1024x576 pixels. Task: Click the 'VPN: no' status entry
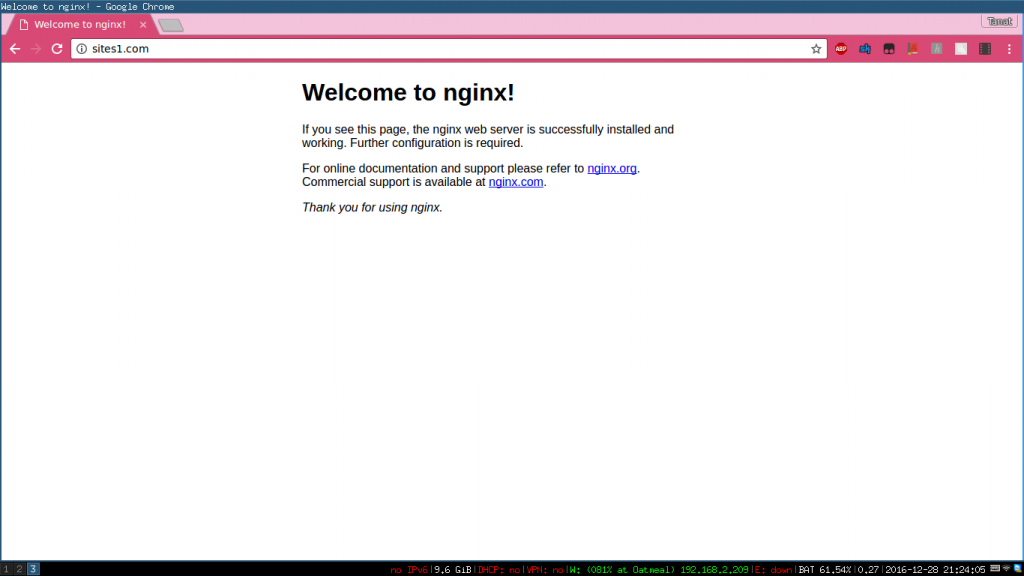point(545,570)
